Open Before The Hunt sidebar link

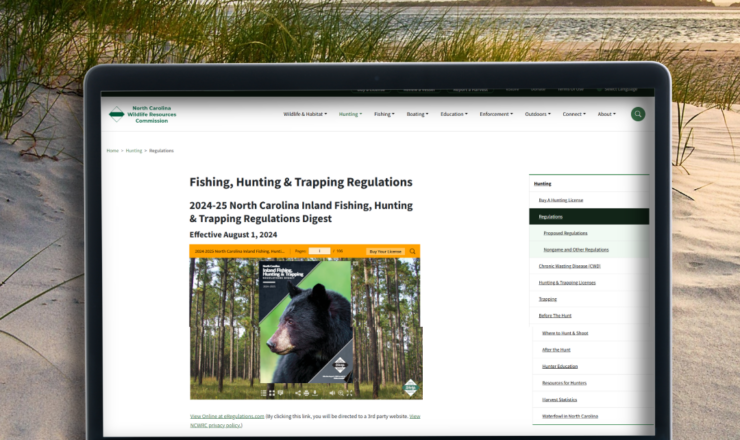pos(555,316)
